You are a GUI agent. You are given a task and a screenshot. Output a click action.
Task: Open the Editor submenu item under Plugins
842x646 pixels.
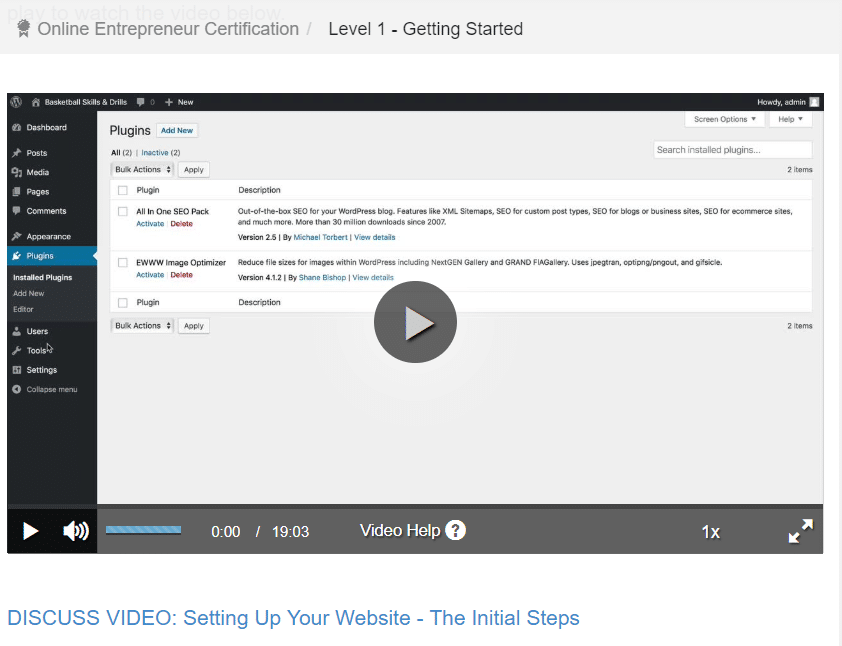[23, 309]
